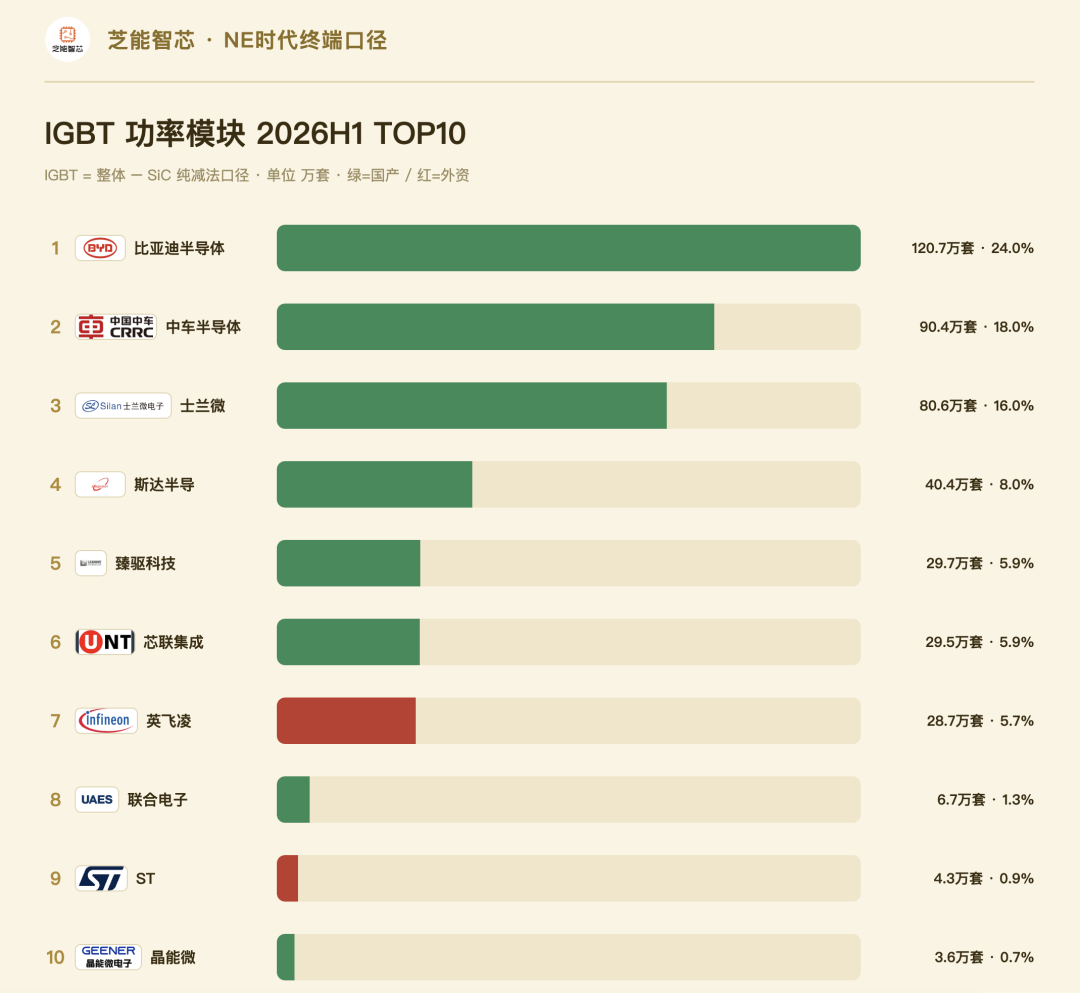The height and width of the screenshot is (993, 1080).
Task: Click rank number 7
Action: [56, 721]
